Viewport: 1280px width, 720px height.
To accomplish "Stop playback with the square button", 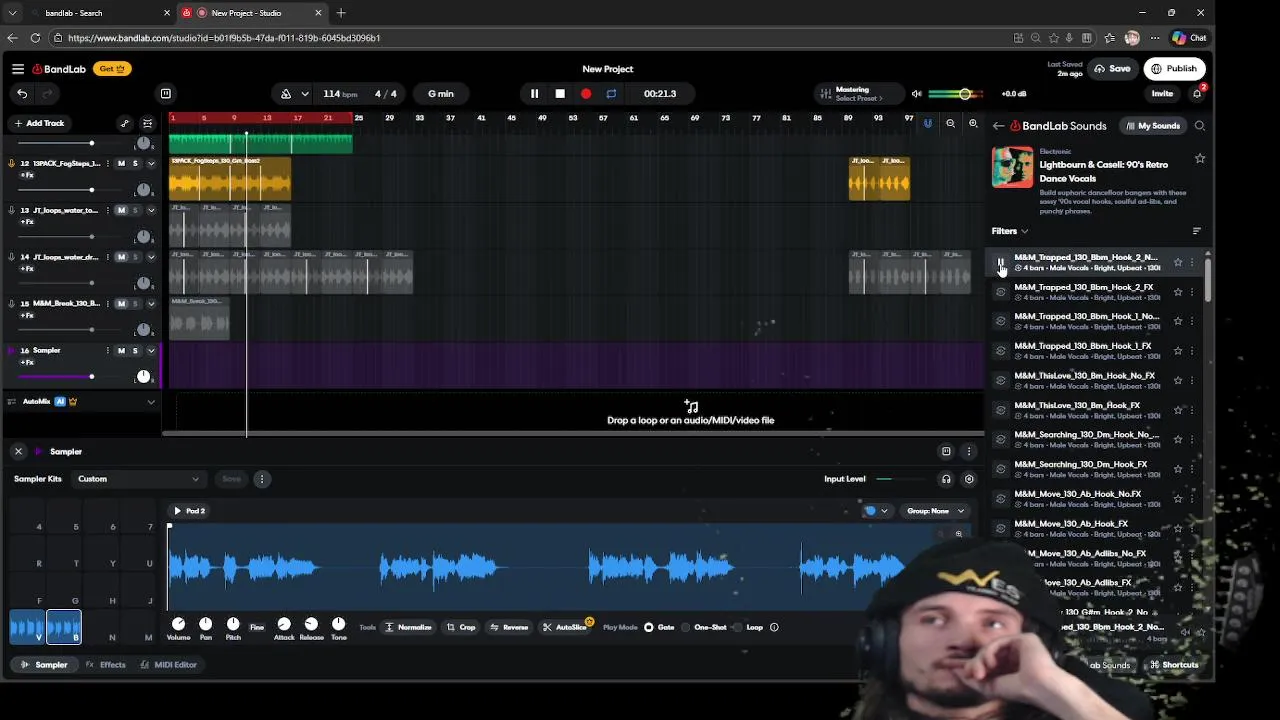I will tap(560, 94).
